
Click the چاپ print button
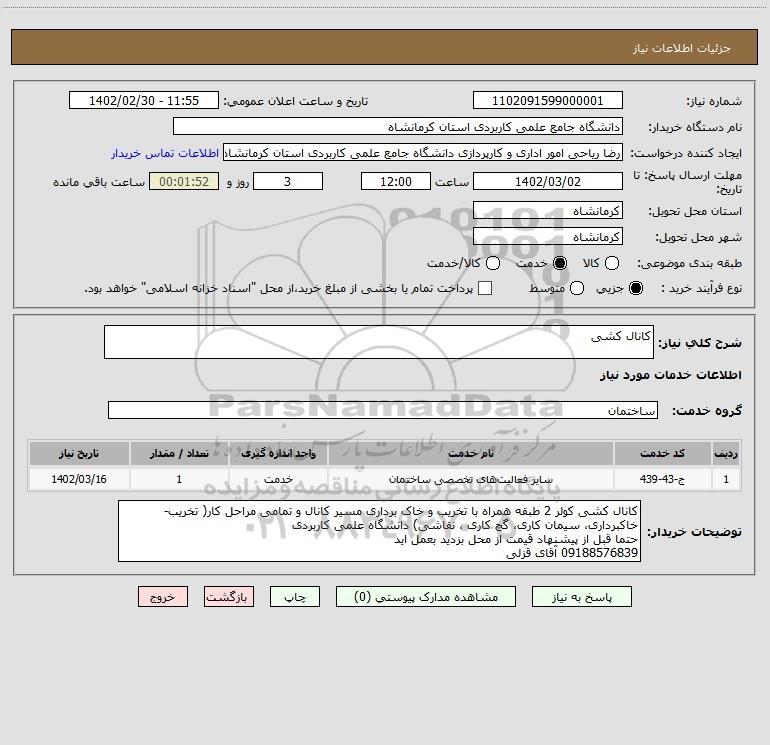295,597
